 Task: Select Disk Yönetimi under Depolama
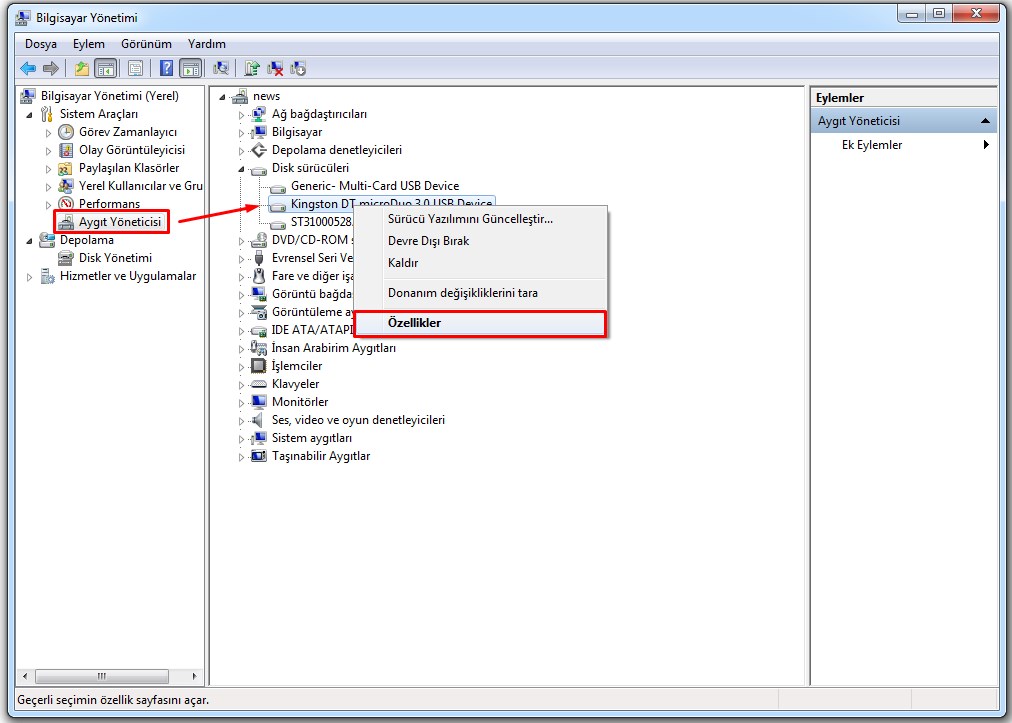(115, 258)
